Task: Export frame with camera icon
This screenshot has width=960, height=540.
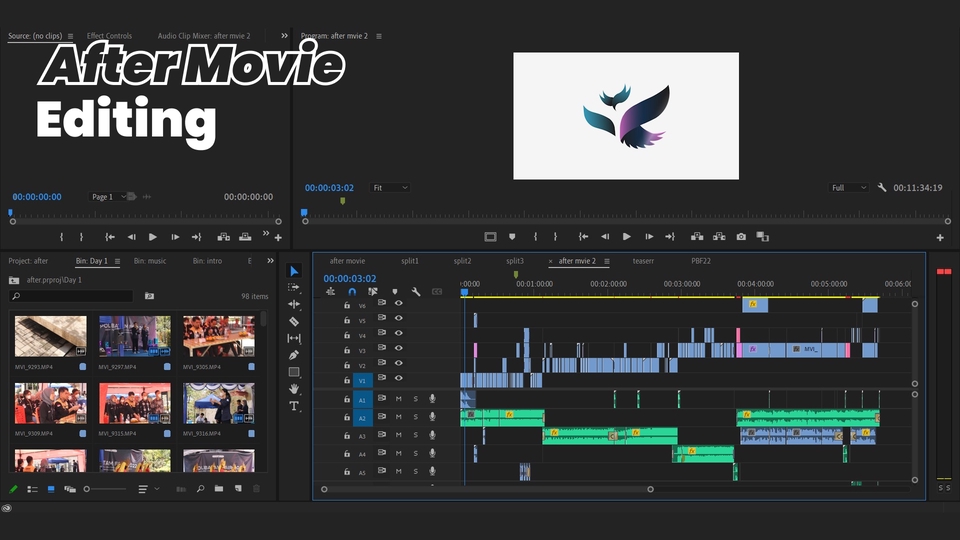Action: [x=741, y=237]
